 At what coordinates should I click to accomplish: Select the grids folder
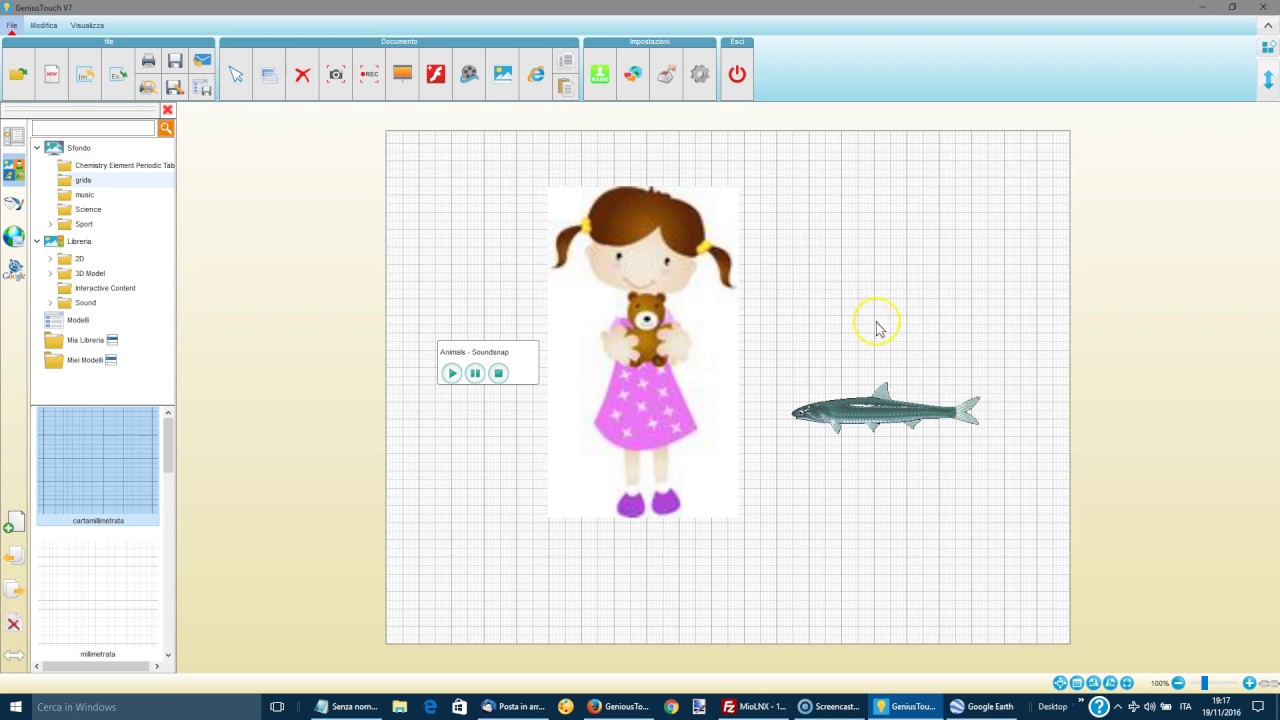(x=83, y=180)
